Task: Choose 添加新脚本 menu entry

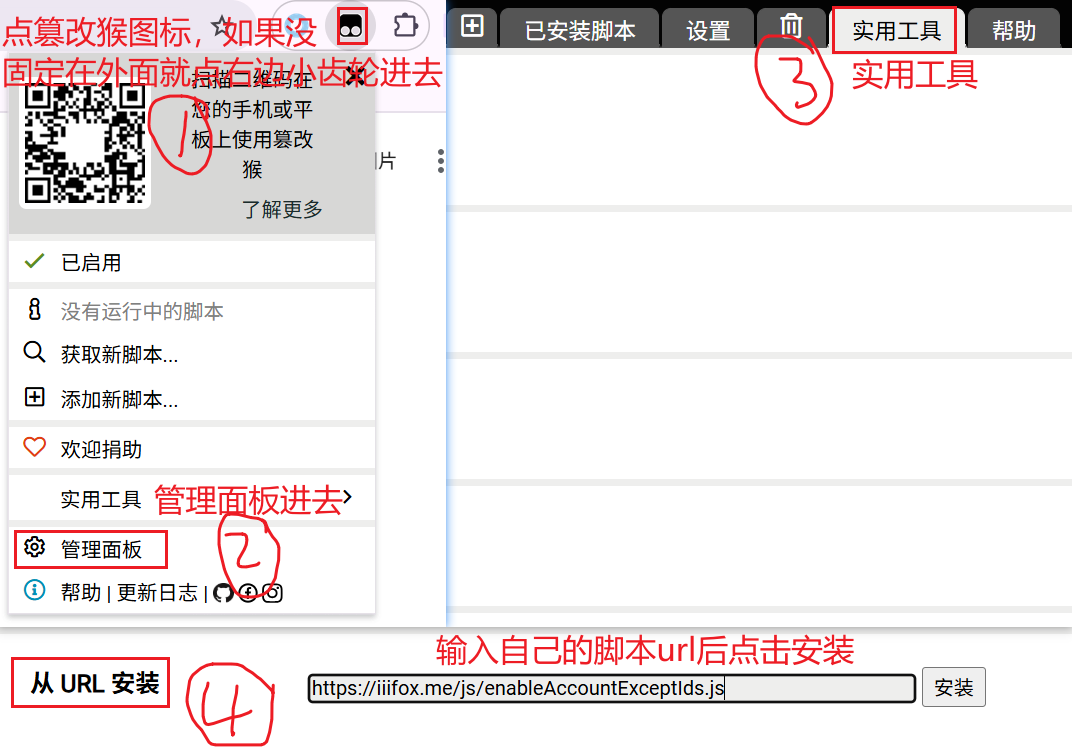Action: (x=119, y=400)
